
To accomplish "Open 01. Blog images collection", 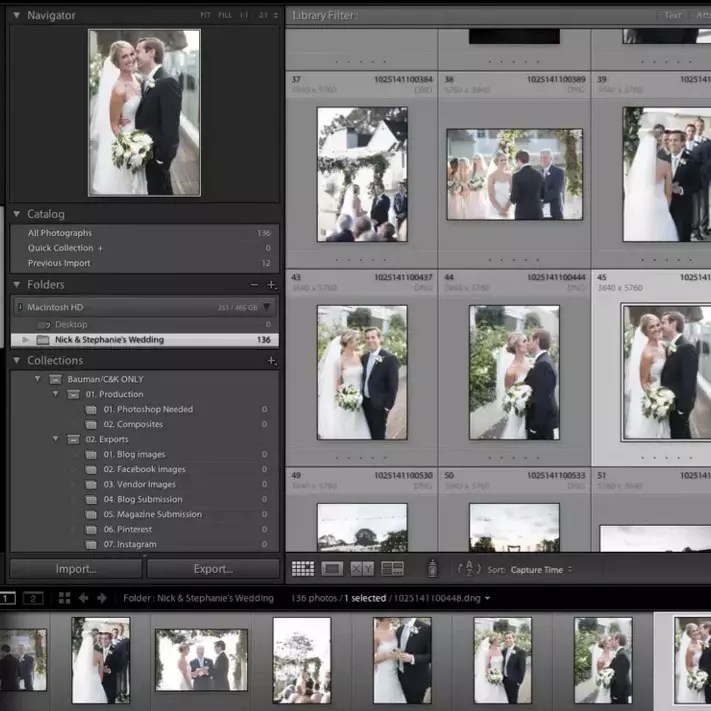I will [x=134, y=454].
